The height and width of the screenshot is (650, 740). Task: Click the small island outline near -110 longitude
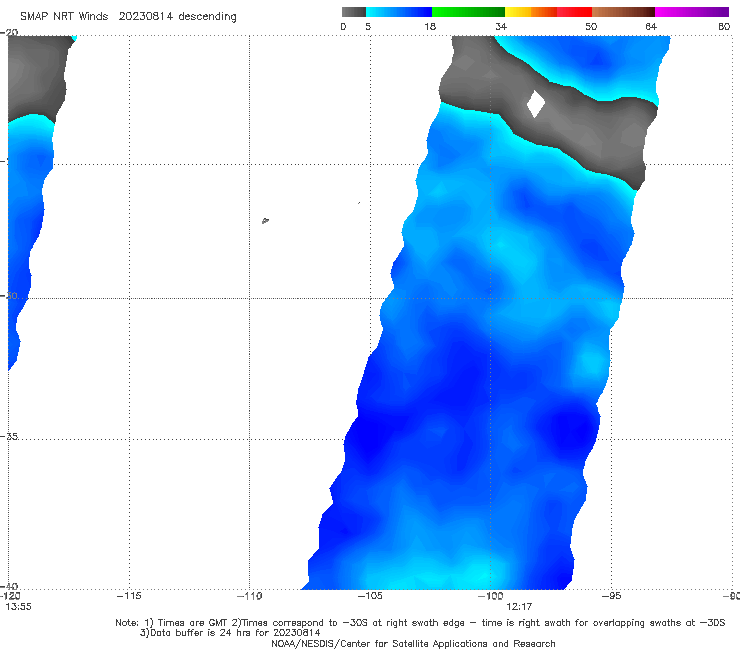click(265, 220)
